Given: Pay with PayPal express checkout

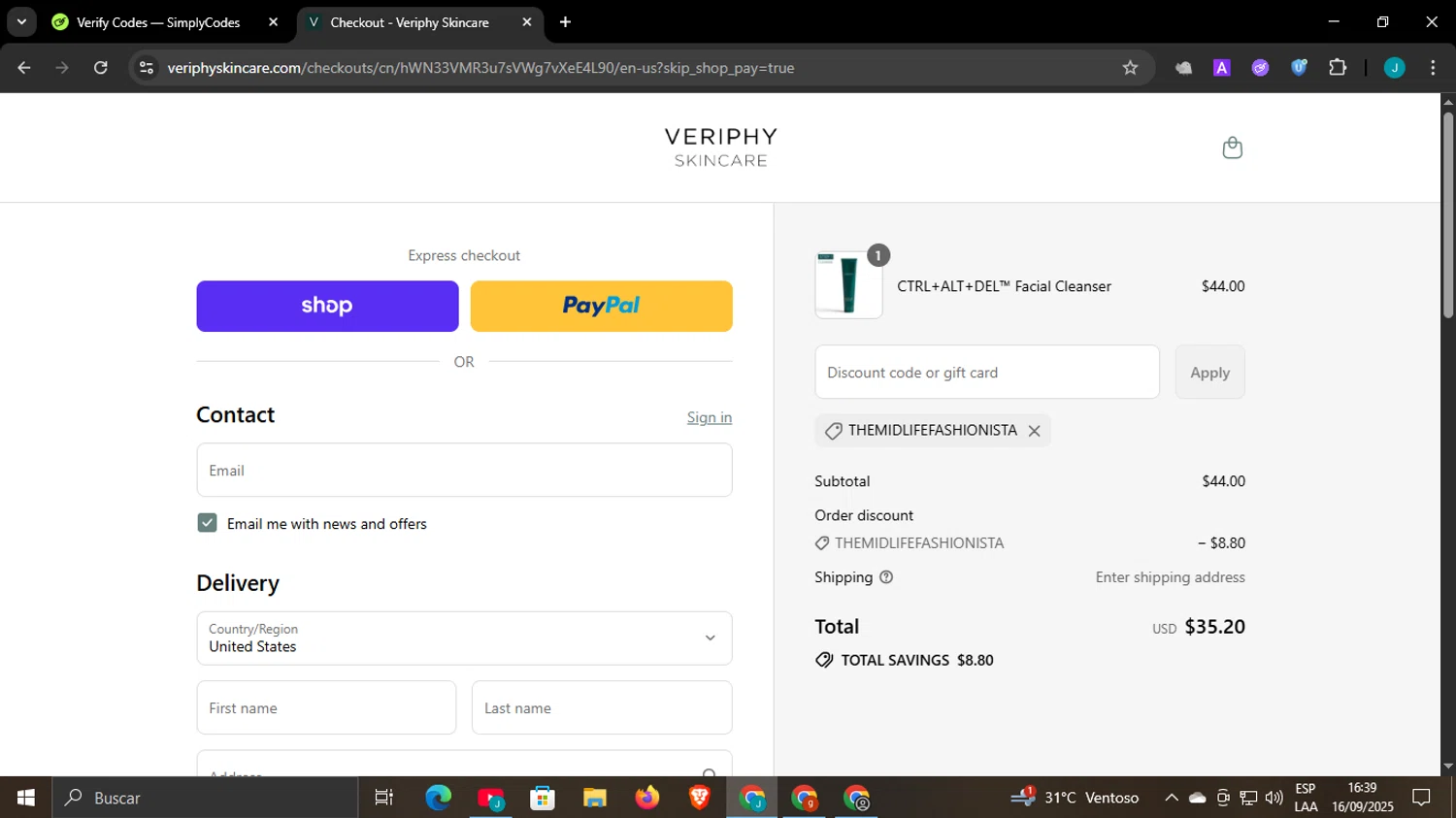Looking at the screenshot, I should click(x=602, y=307).
